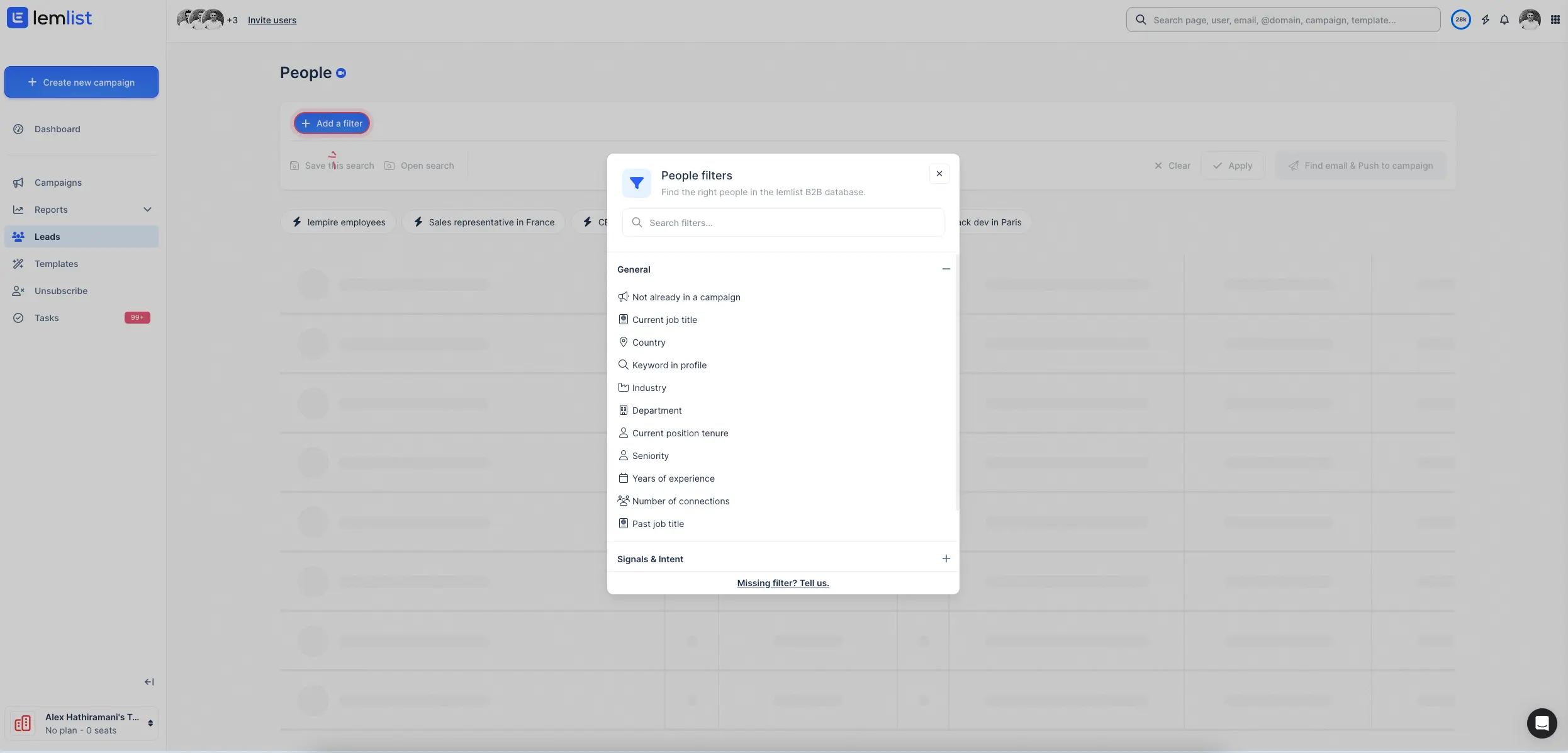Open the Campaigns sidebar item
Viewport: 1568px width, 753px height.
click(x=58, y=183)
